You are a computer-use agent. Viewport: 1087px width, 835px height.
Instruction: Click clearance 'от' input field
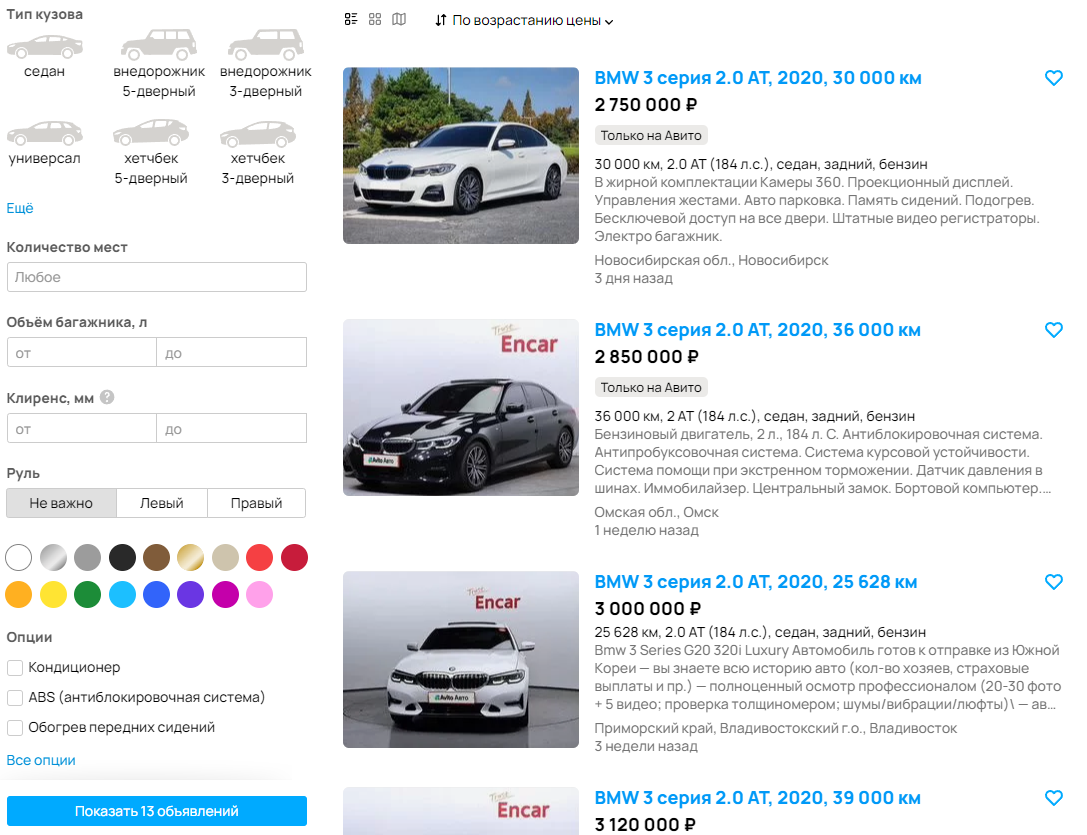[82, 429]
